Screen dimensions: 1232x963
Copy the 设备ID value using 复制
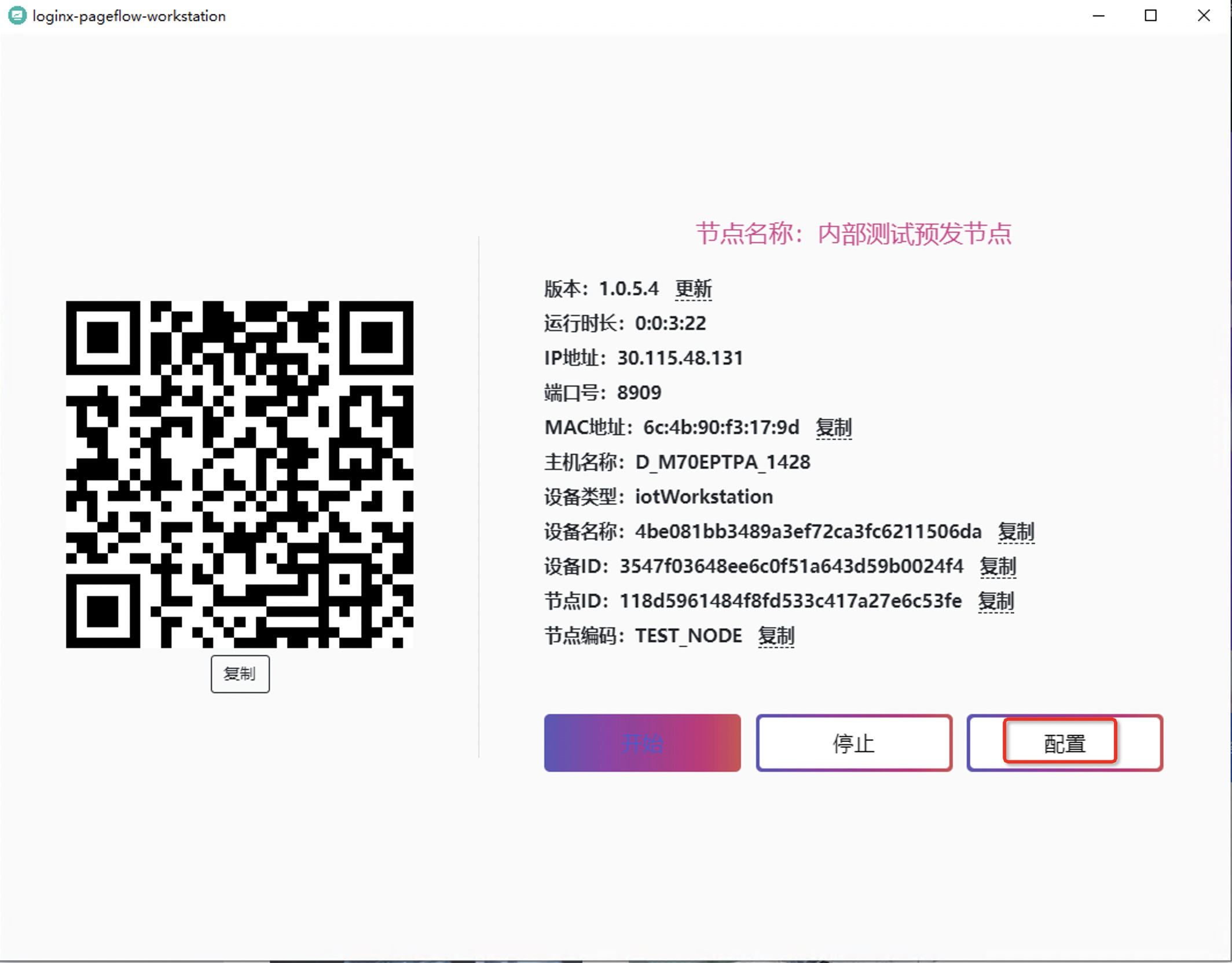pyautogui.click(x=998, y=566)
